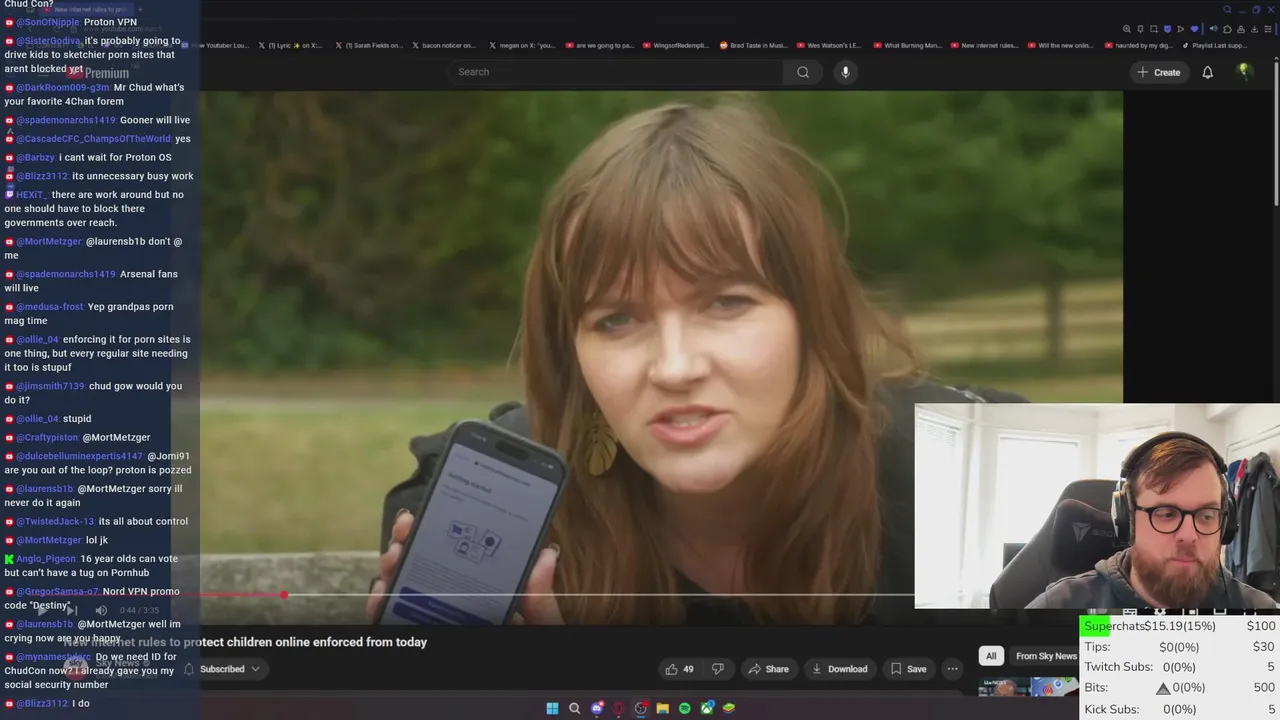
Task: Focus the YouTube Search field
Action: (x=616, y=72)
